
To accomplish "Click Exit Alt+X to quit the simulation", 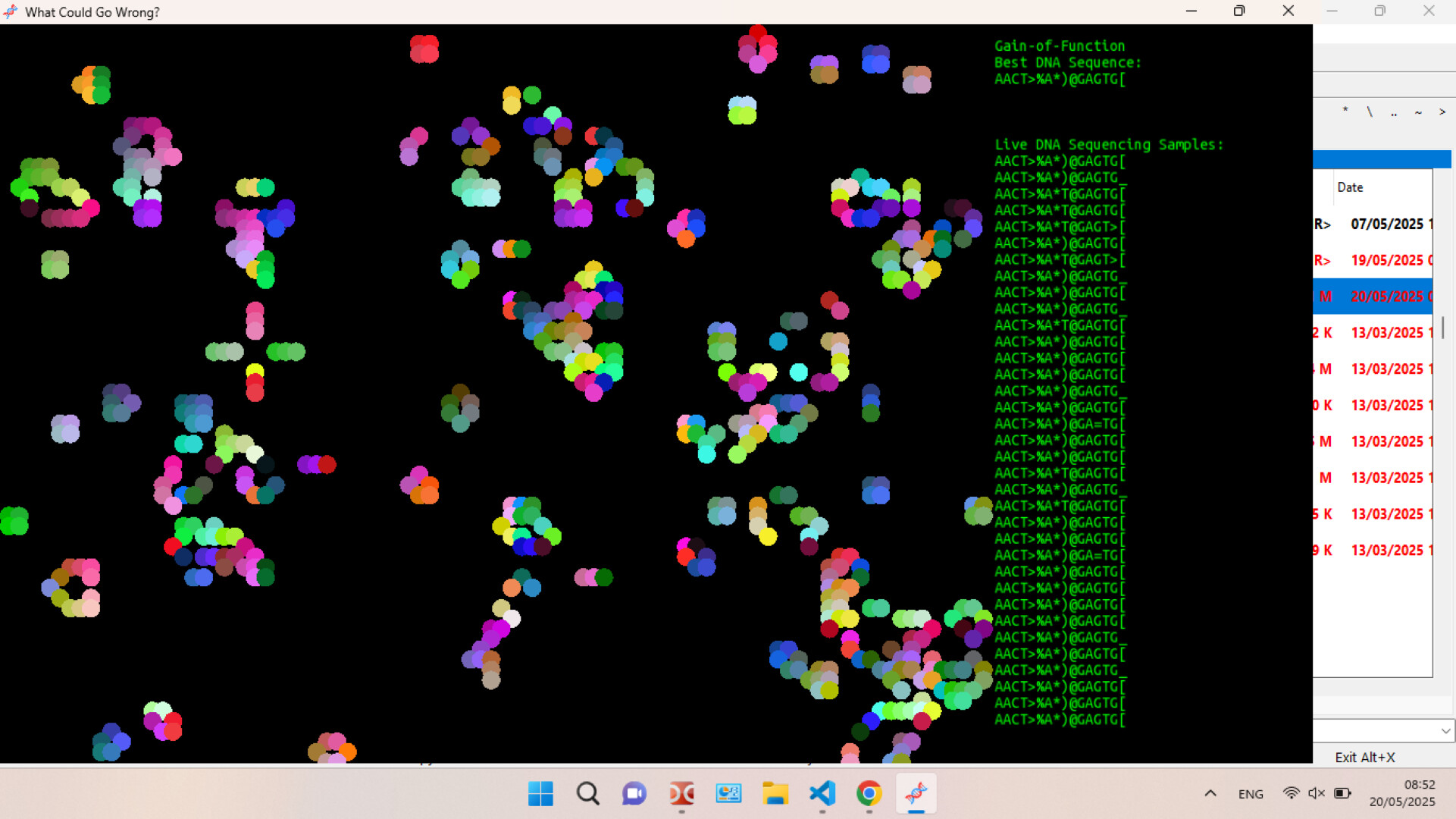I will point(1365,757).
